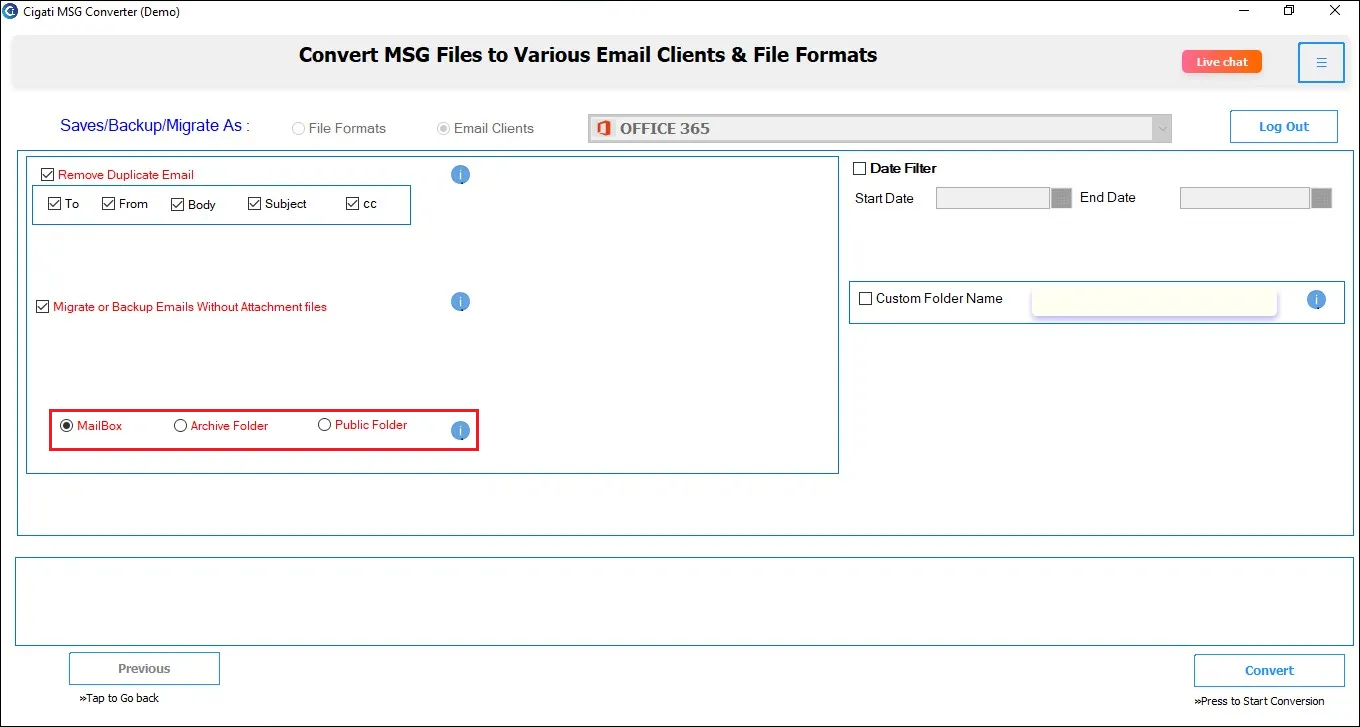The image size is (1360, 727).
Task: Start conversion with the Convert button
Action: point(1269,671)
